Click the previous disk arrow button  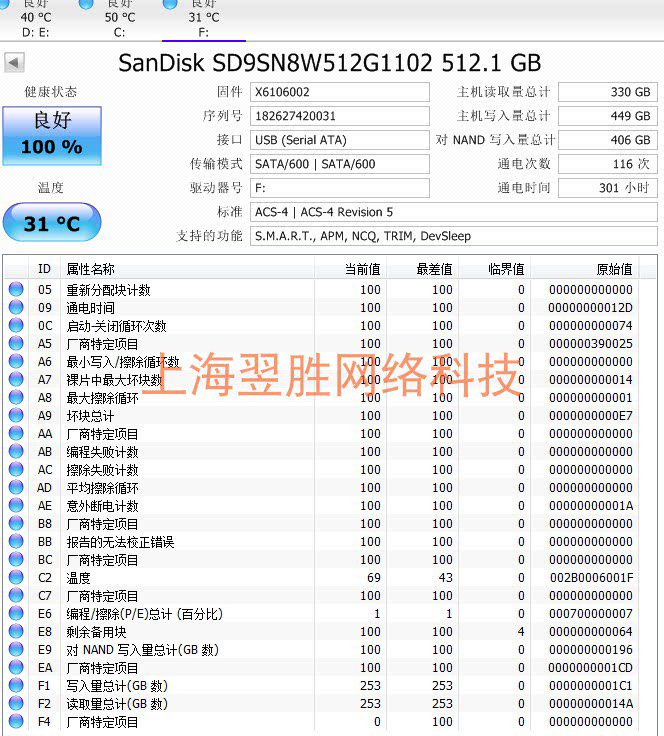click(14, 62)
